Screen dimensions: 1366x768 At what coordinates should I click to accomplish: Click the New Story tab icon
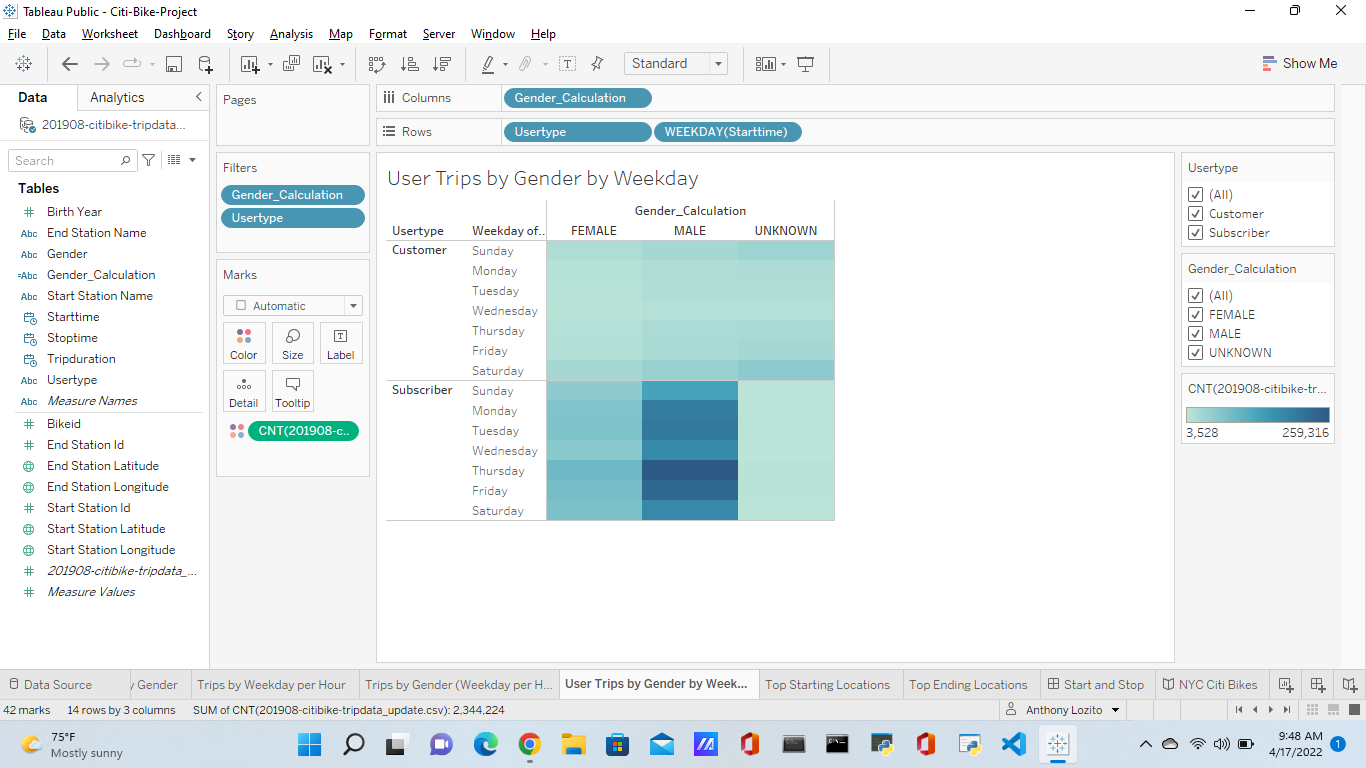pos(1350,685)
